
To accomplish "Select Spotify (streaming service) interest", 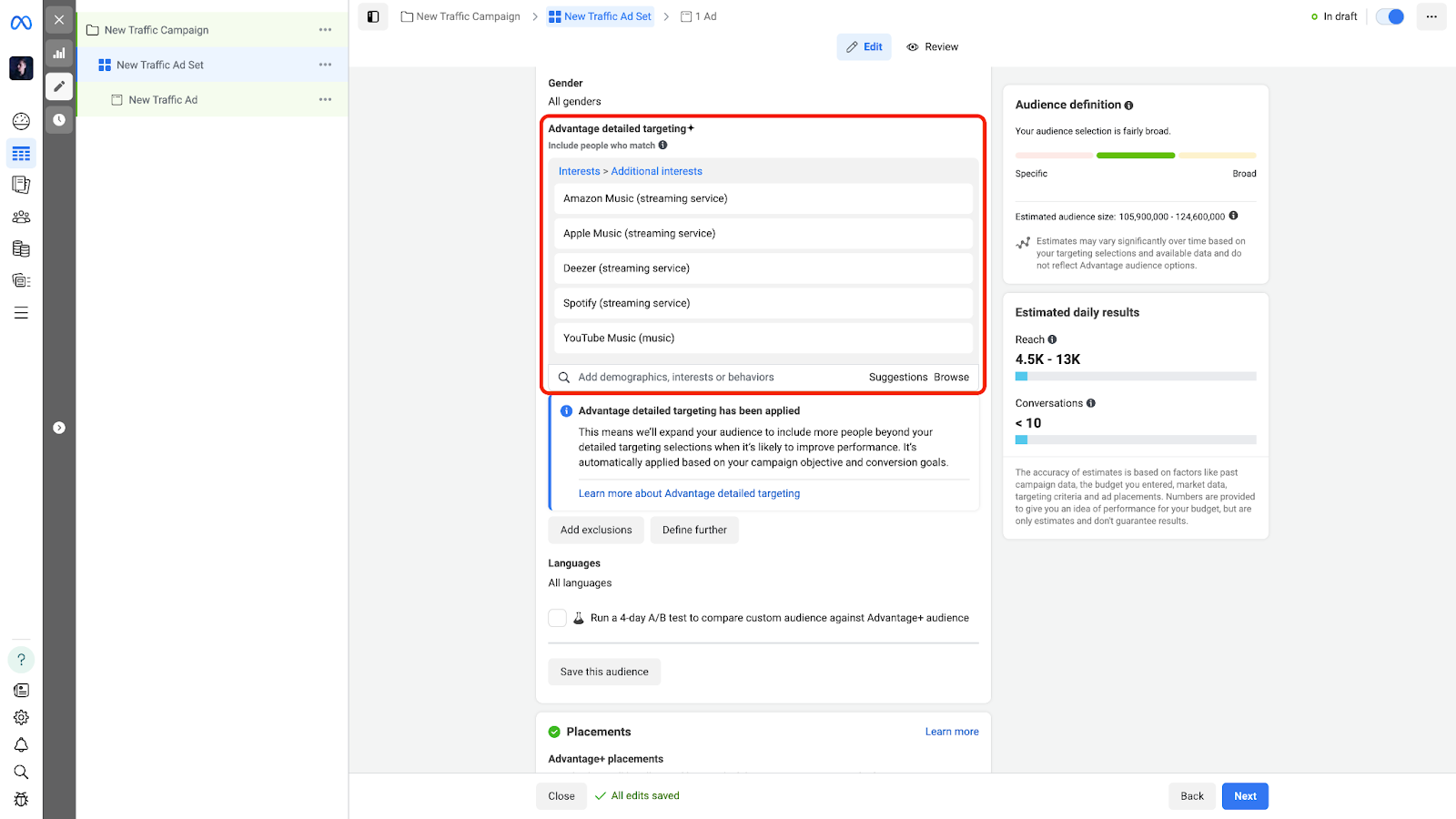I will [x=763, y=303].
